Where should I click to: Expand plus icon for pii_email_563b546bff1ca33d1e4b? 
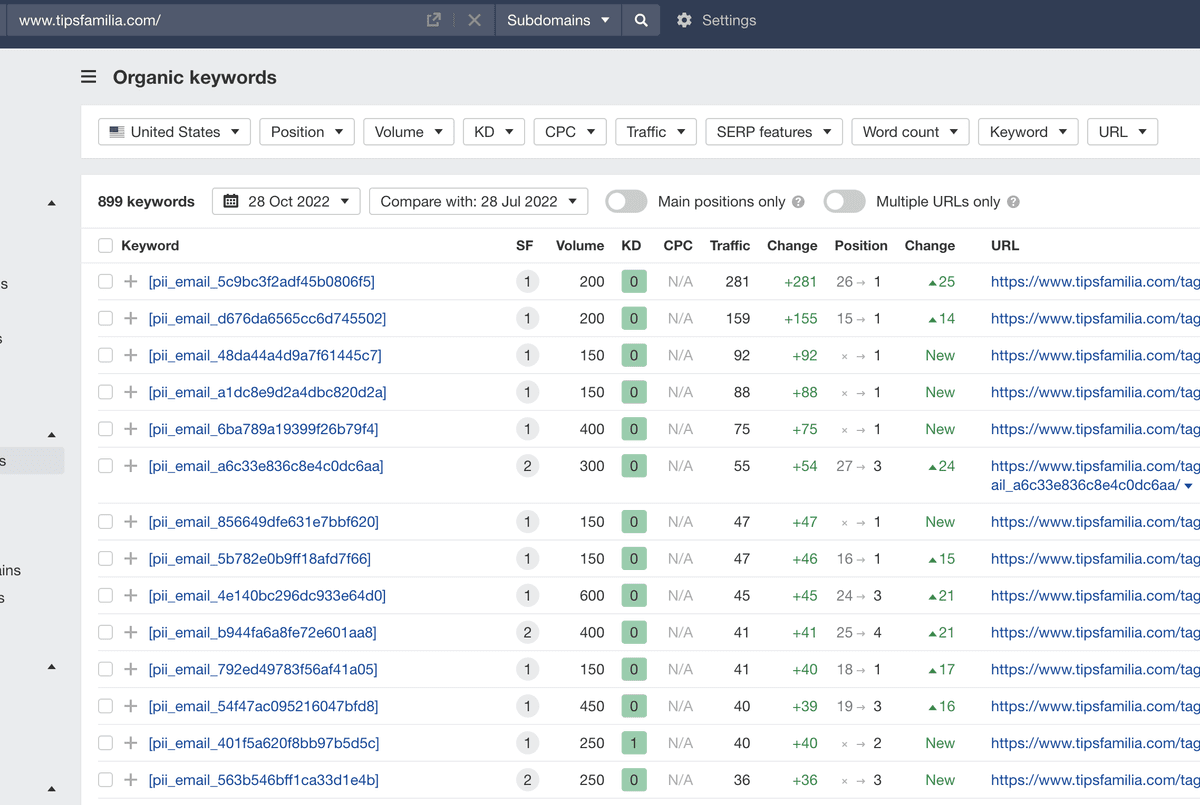coord(130,781)
